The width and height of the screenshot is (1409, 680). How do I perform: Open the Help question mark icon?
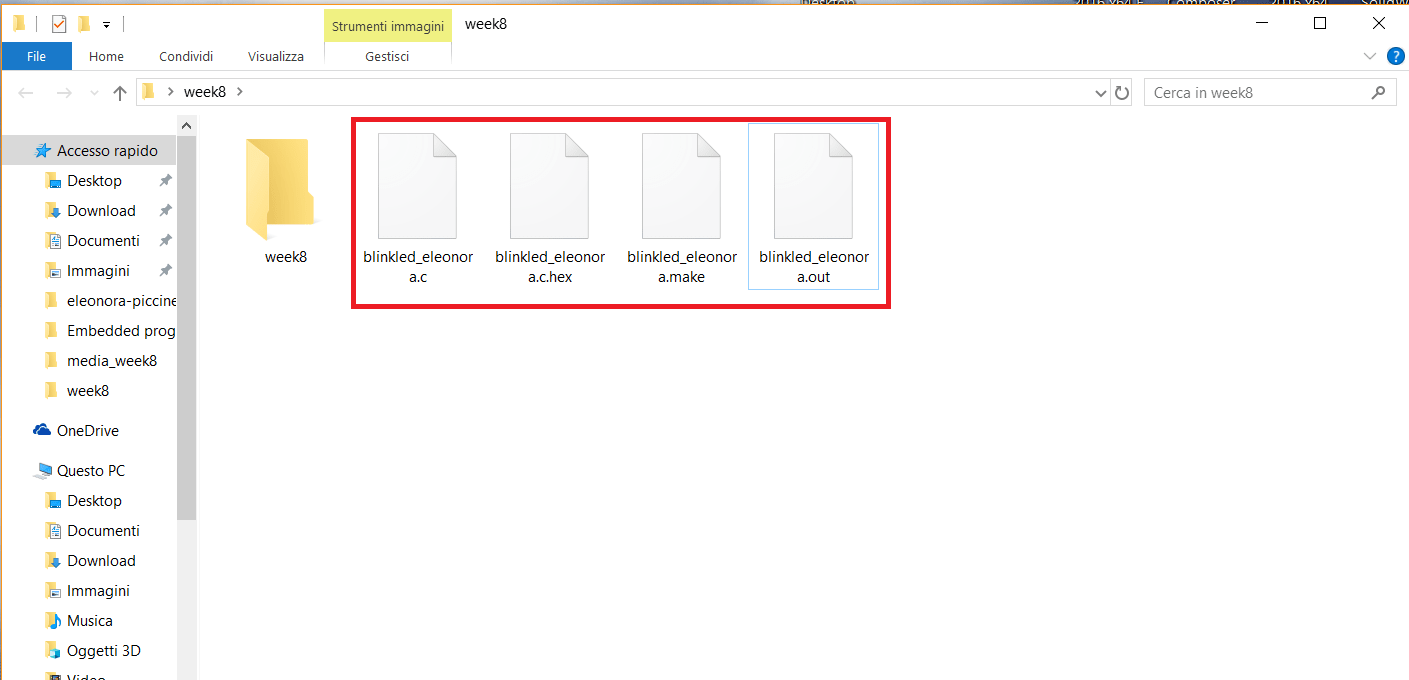[1396, 56]
